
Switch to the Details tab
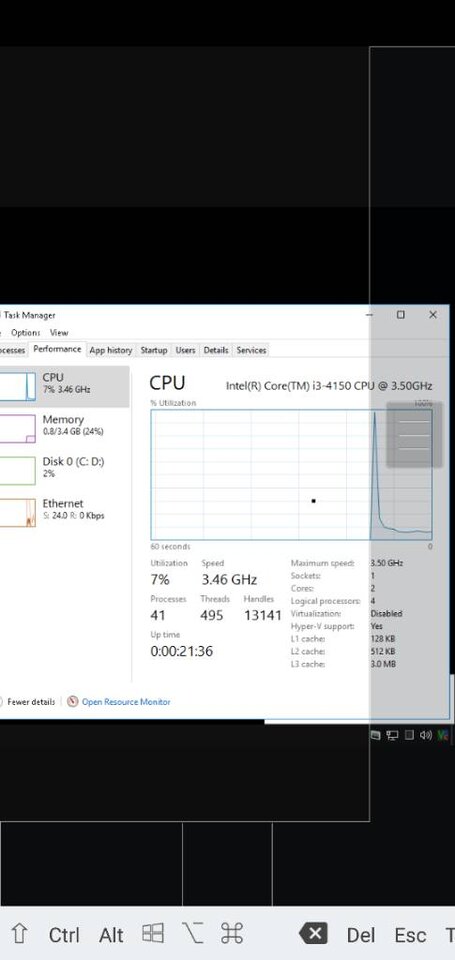(216, 350)
